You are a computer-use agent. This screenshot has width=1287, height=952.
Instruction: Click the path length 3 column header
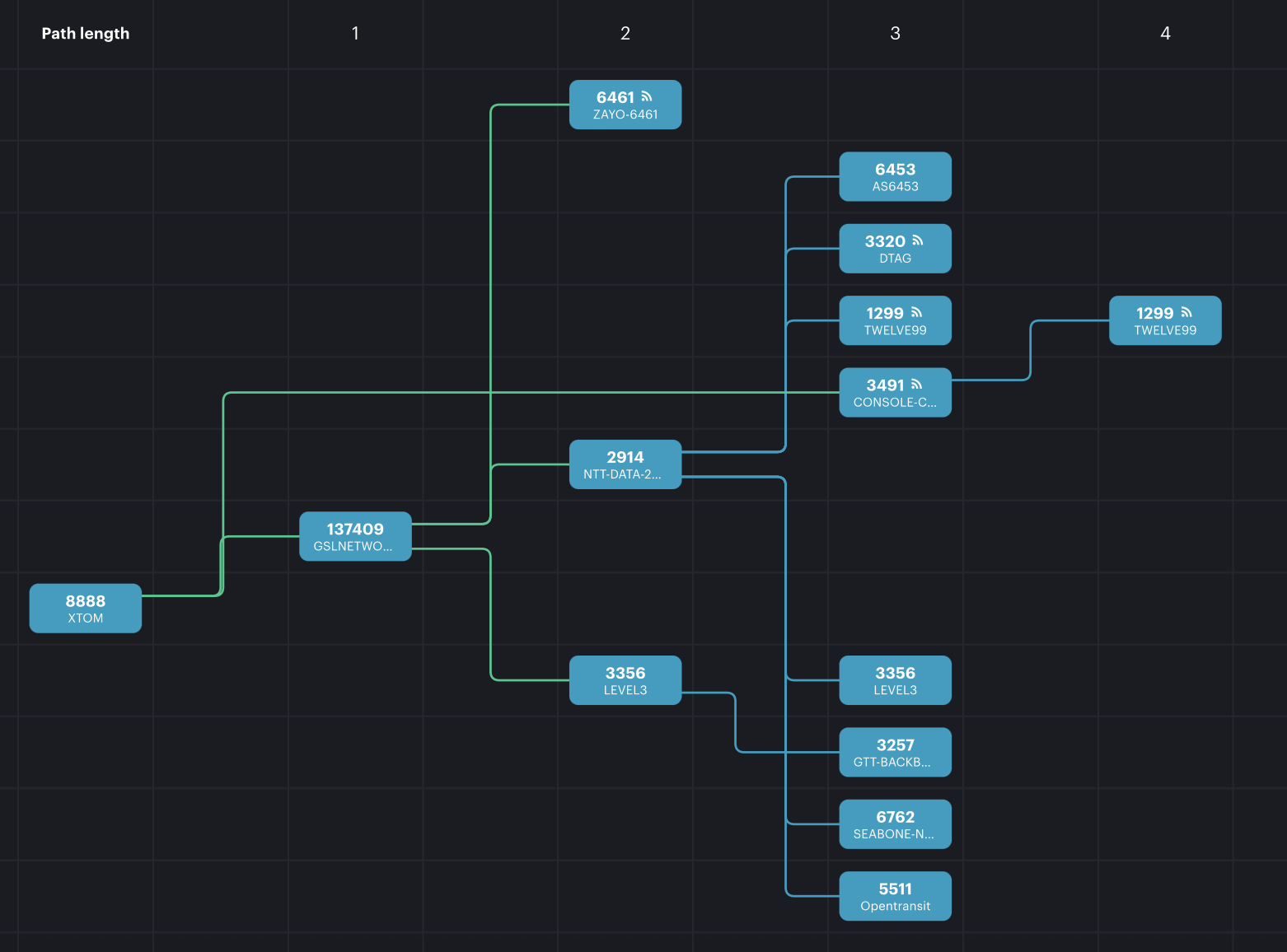[x=895, y=34]
